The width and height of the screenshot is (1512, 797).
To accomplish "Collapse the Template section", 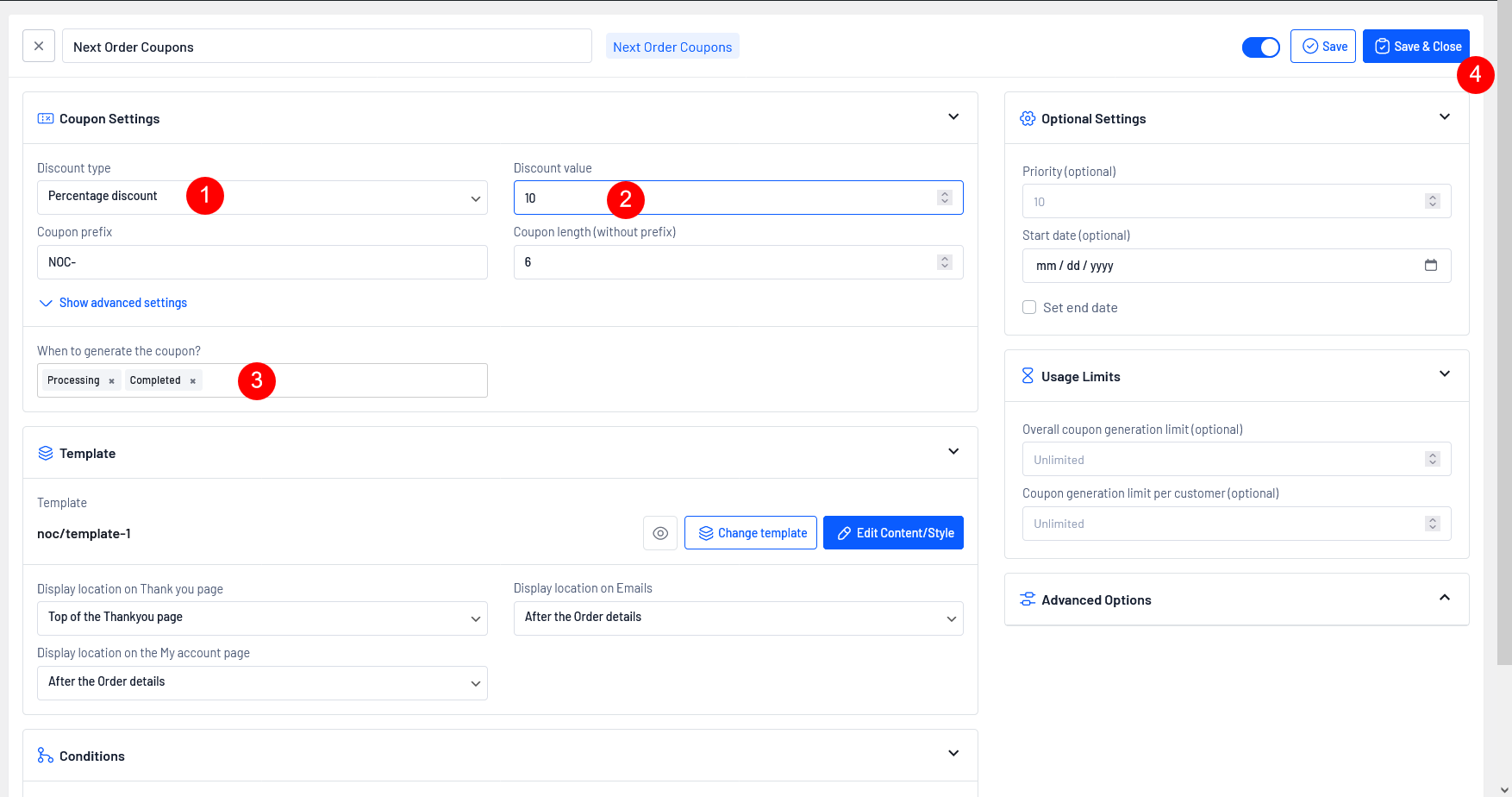I will click(953, 452).
